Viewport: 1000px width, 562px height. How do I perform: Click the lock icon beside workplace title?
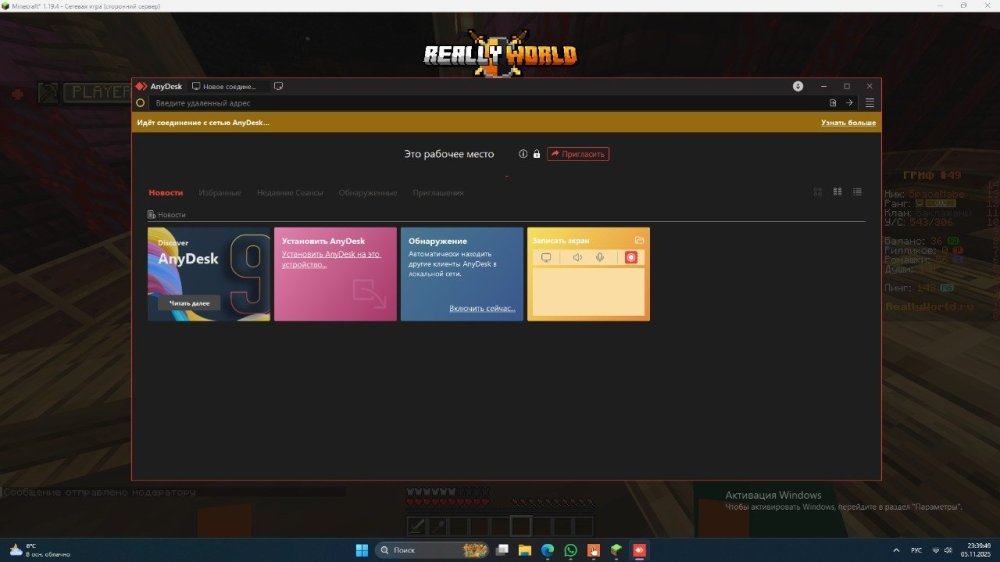(536, 154)
